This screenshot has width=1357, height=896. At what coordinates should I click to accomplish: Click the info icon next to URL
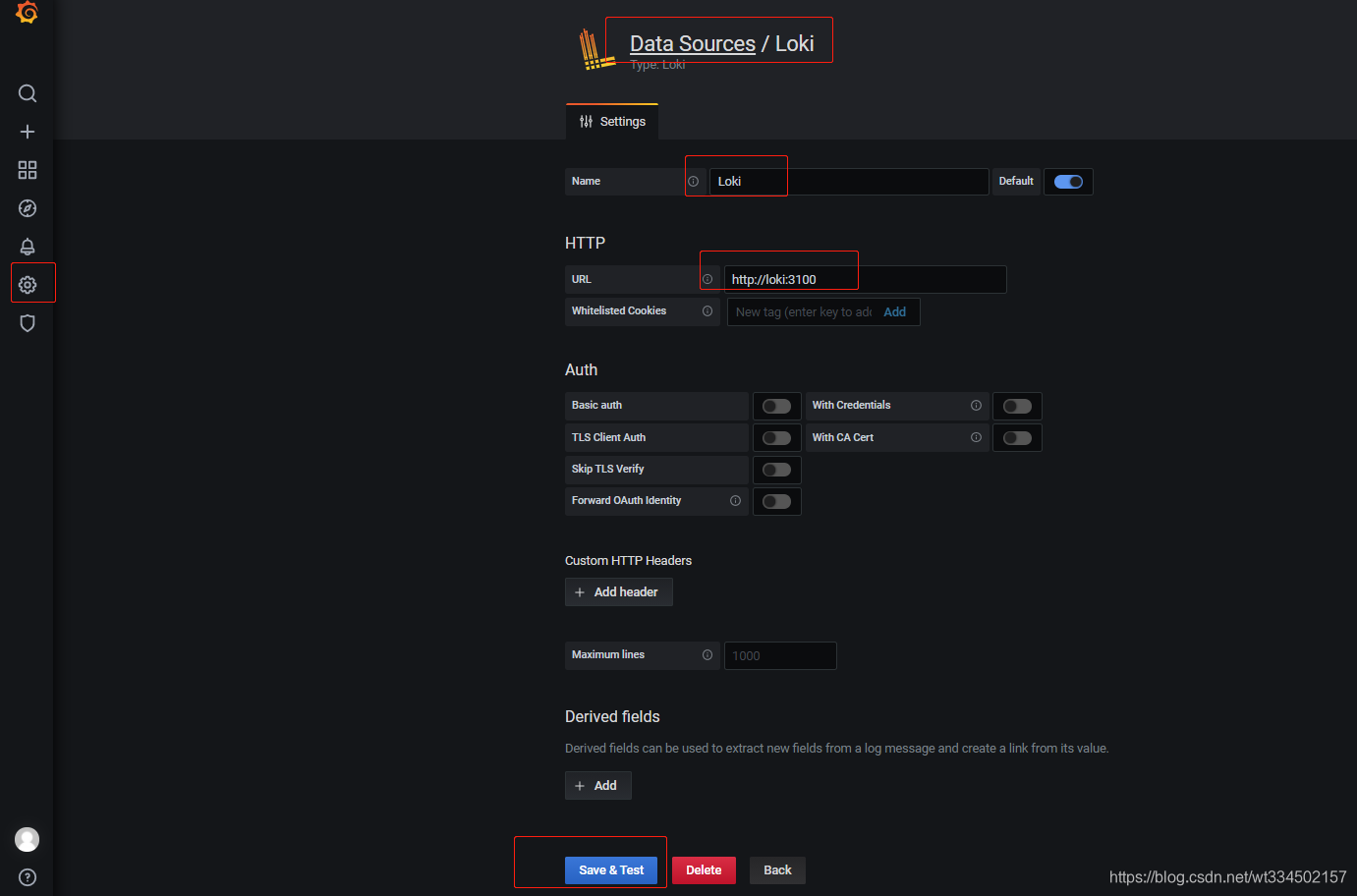(707, 279)
